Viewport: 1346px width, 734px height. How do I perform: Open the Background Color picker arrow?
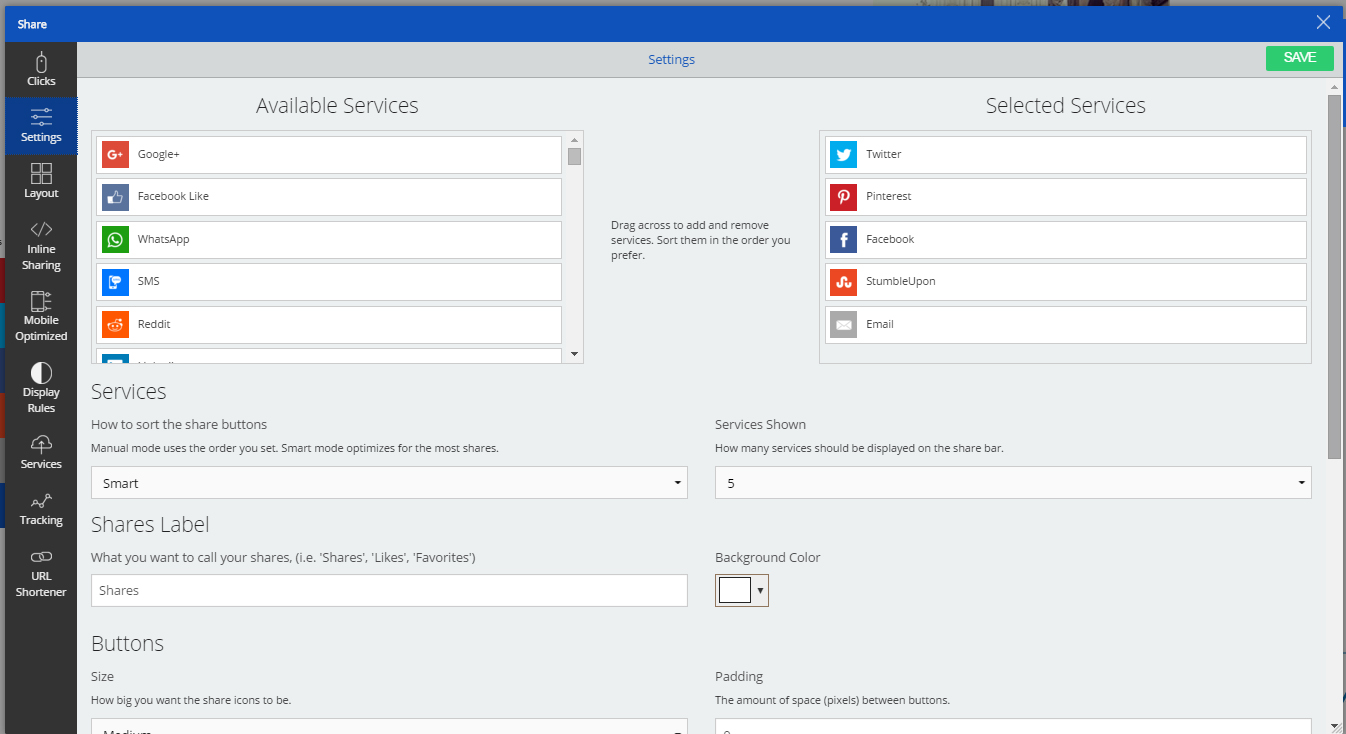coord(760,591)
